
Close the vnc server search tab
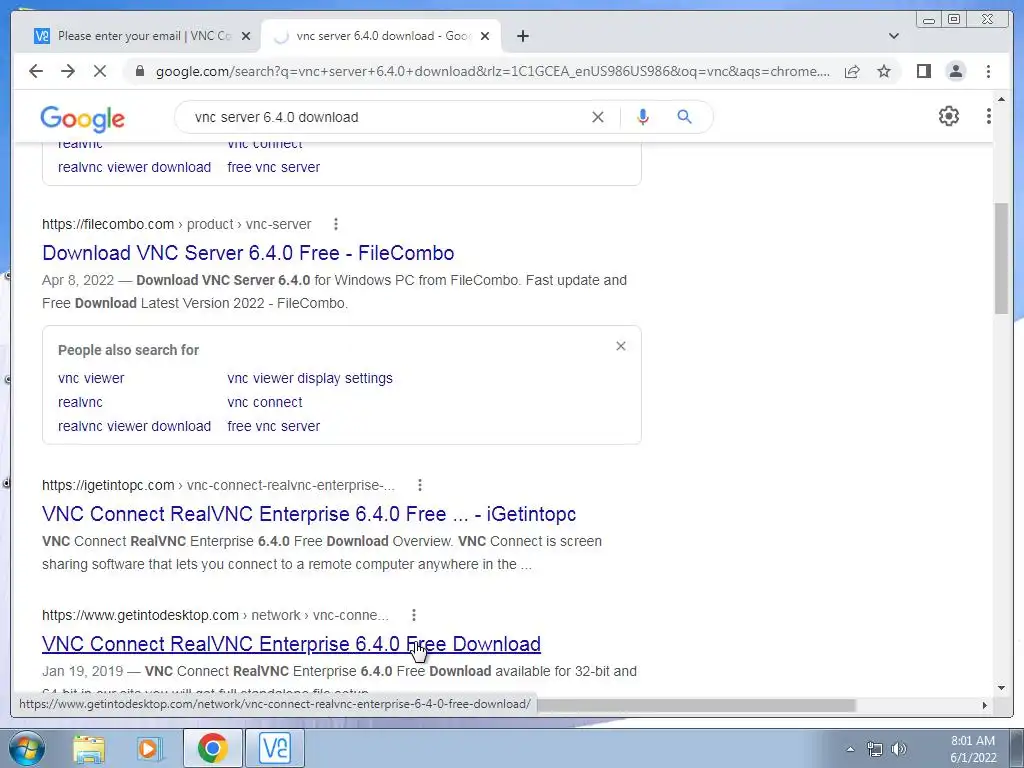coord(485,36)
